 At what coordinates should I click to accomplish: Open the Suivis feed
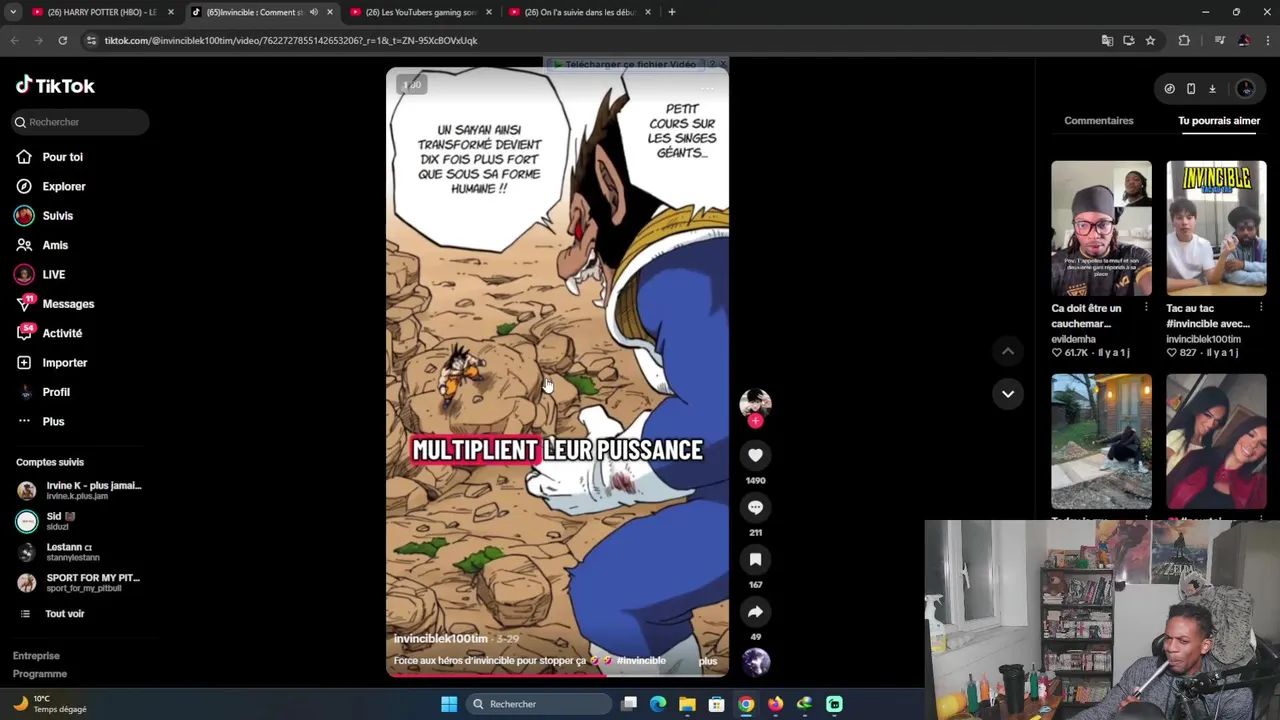point(57,216)
